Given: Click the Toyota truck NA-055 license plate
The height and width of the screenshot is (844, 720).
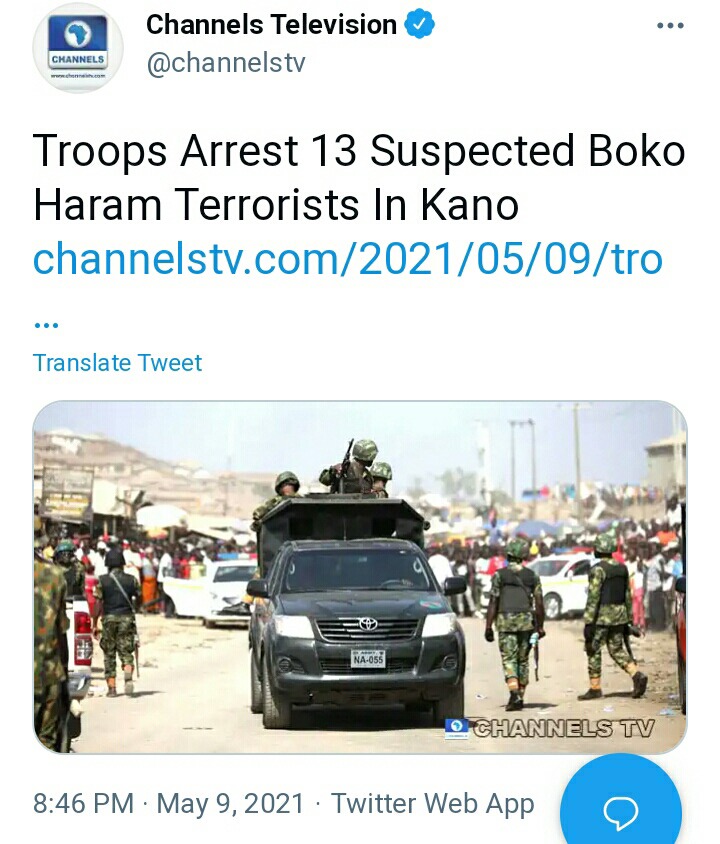Looking at the screenshot, I should (x=368, y=658).
